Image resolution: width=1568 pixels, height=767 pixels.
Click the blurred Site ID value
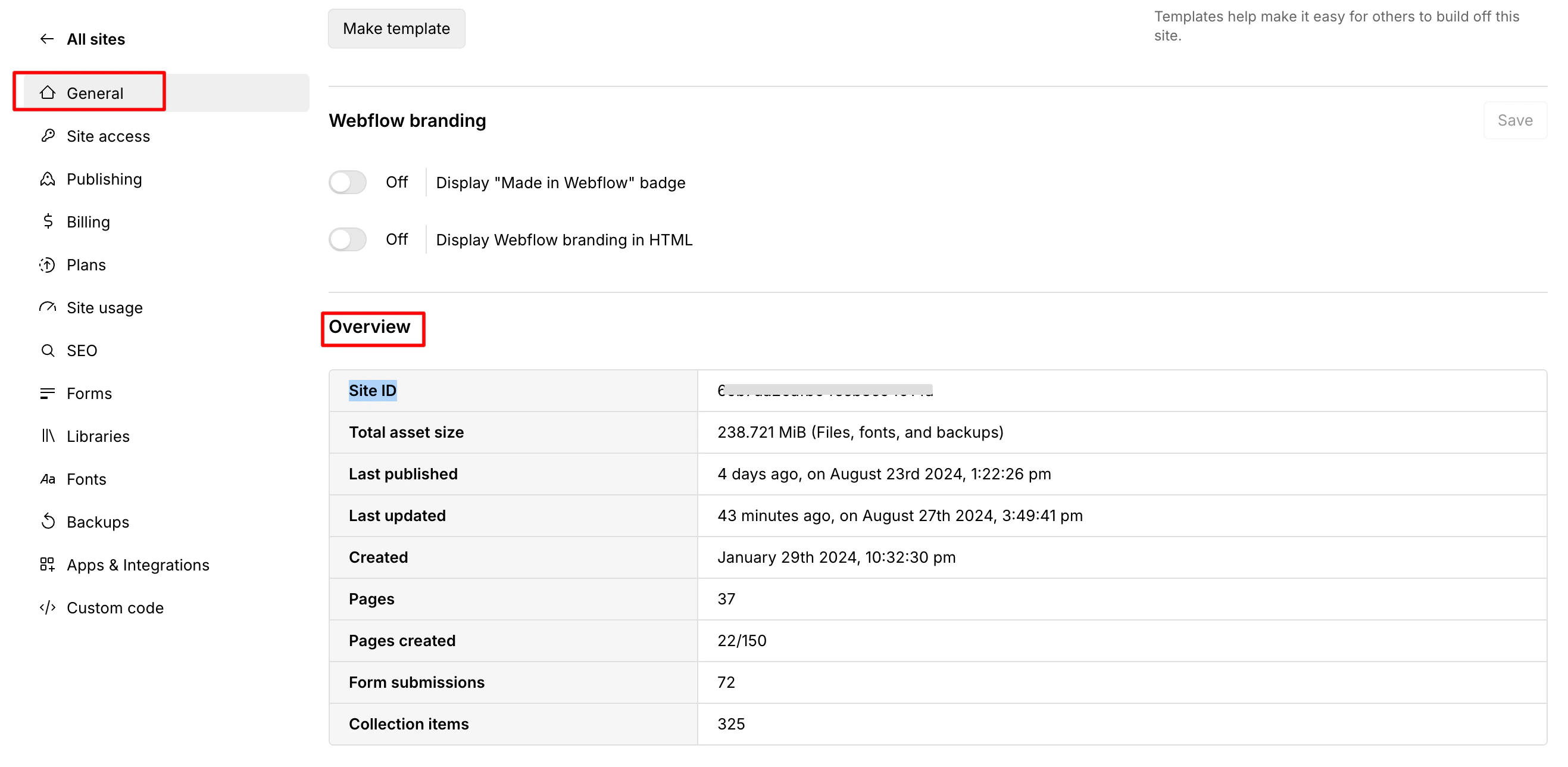click(x=825, y=390)
